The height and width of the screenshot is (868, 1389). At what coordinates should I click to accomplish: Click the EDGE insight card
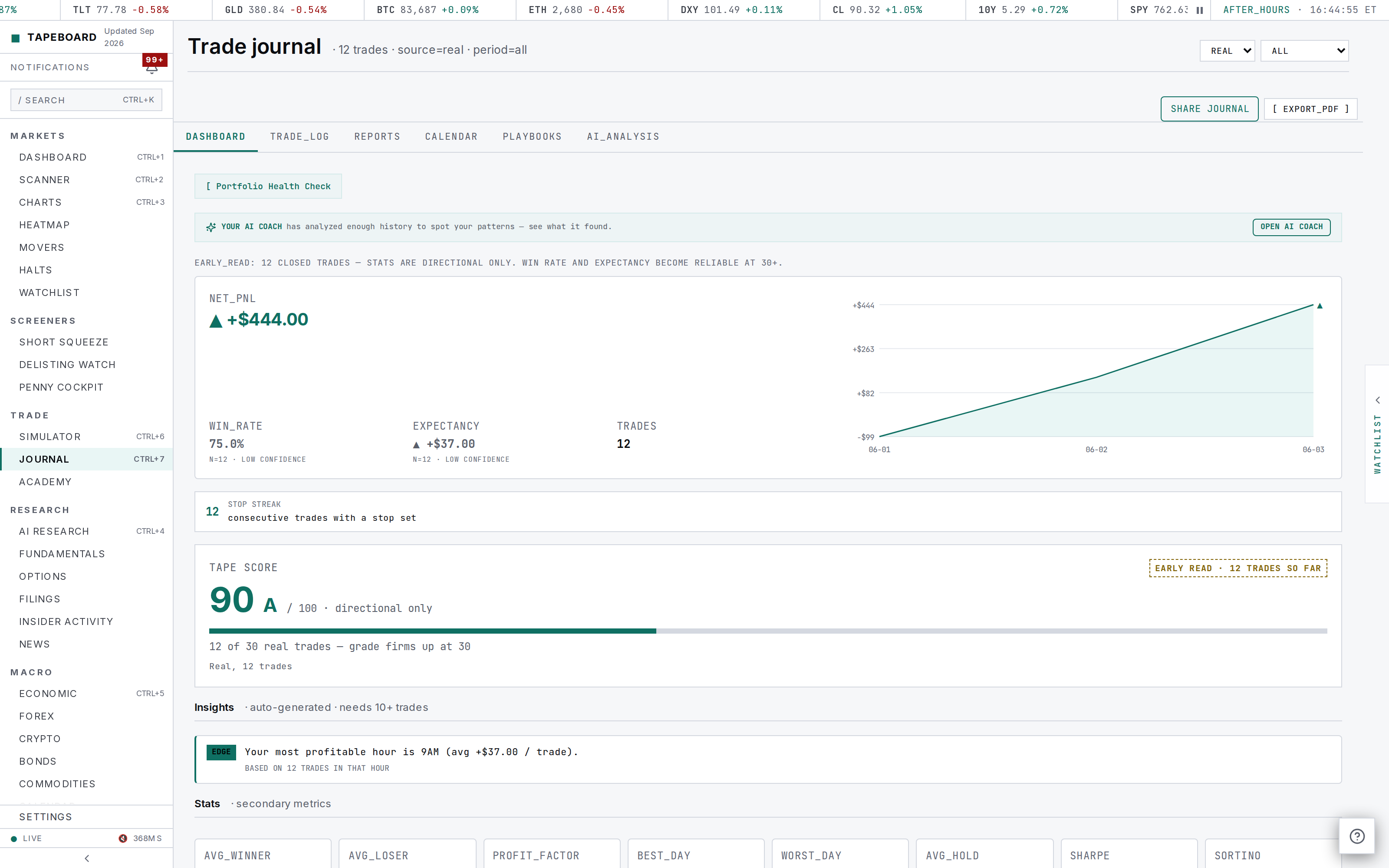768,759
